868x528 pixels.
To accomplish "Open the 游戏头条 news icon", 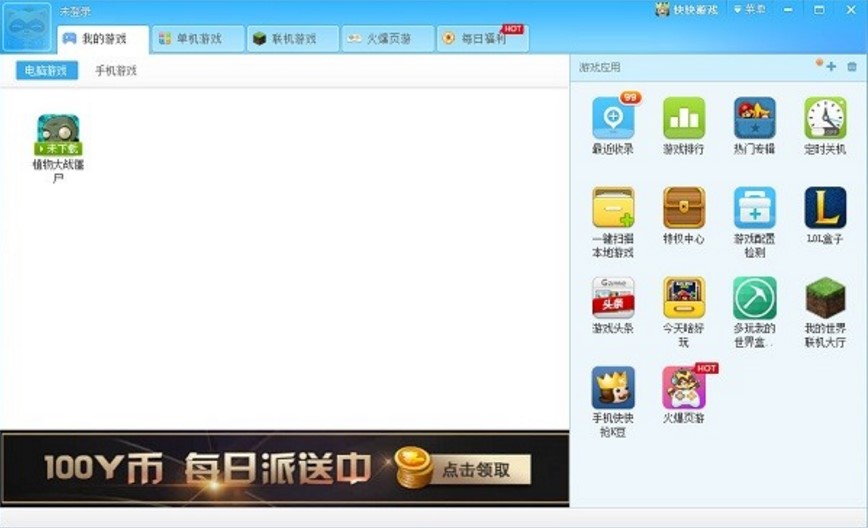I will 613,297.
